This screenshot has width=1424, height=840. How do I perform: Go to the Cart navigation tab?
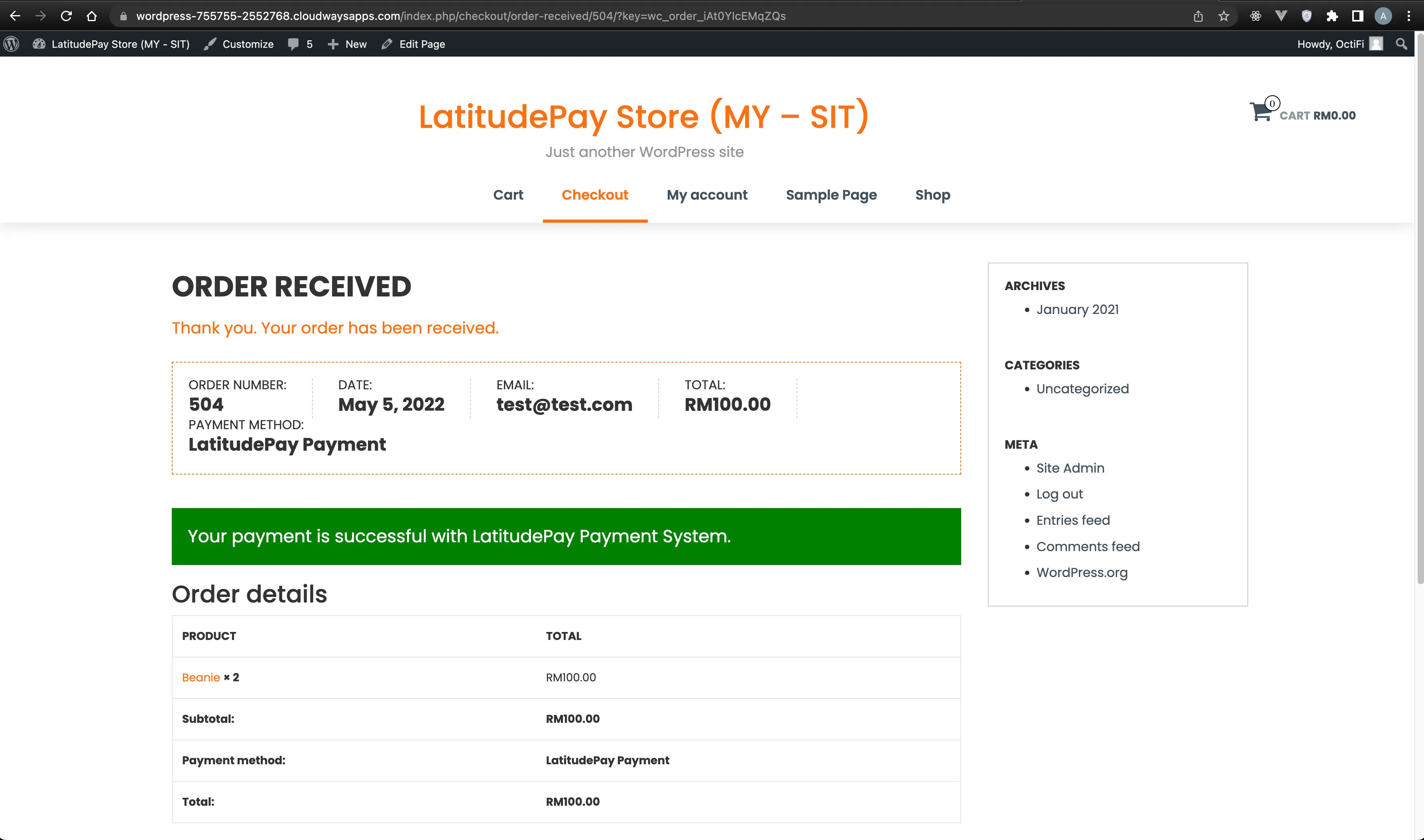tap(508, 195)
